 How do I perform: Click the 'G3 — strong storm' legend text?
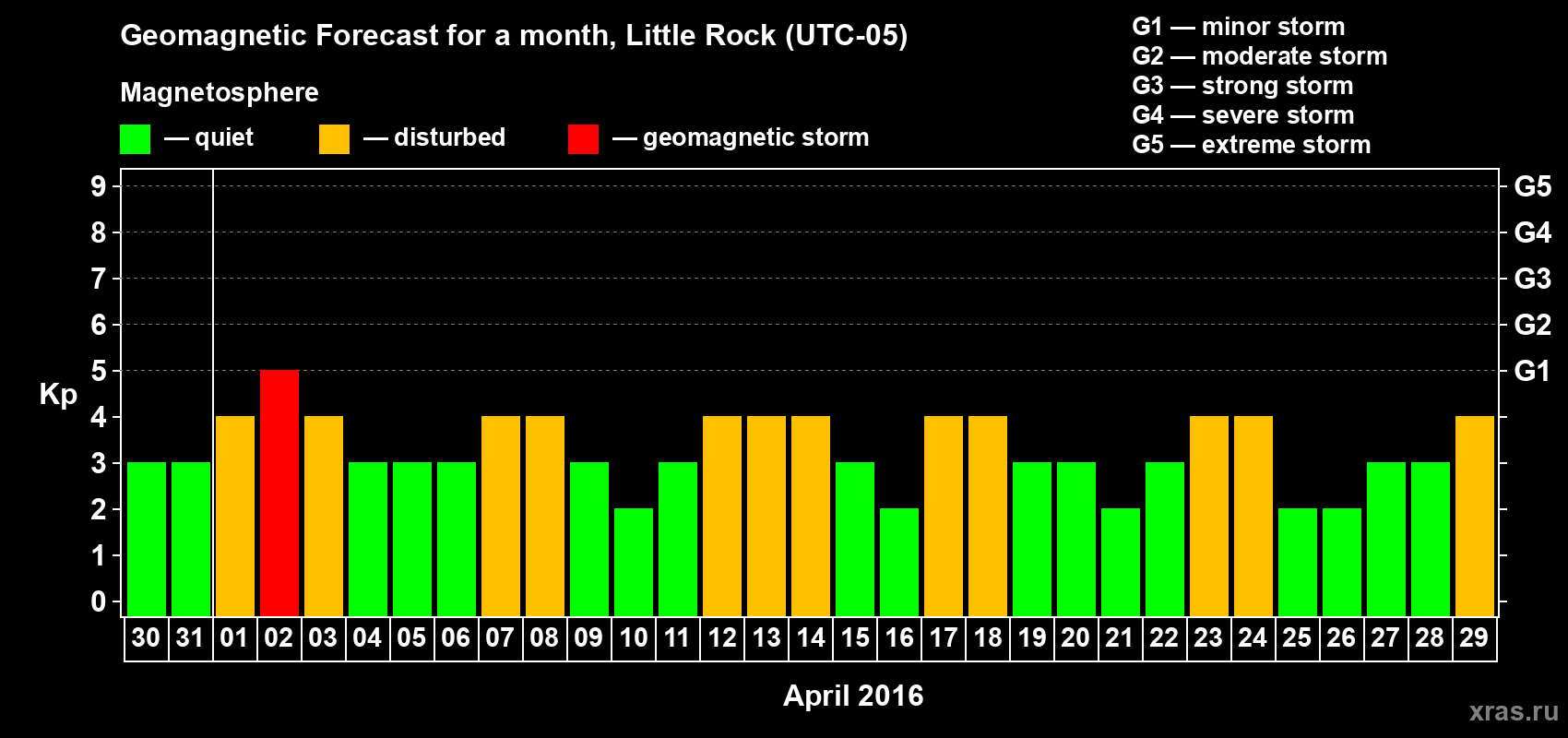1242,86
